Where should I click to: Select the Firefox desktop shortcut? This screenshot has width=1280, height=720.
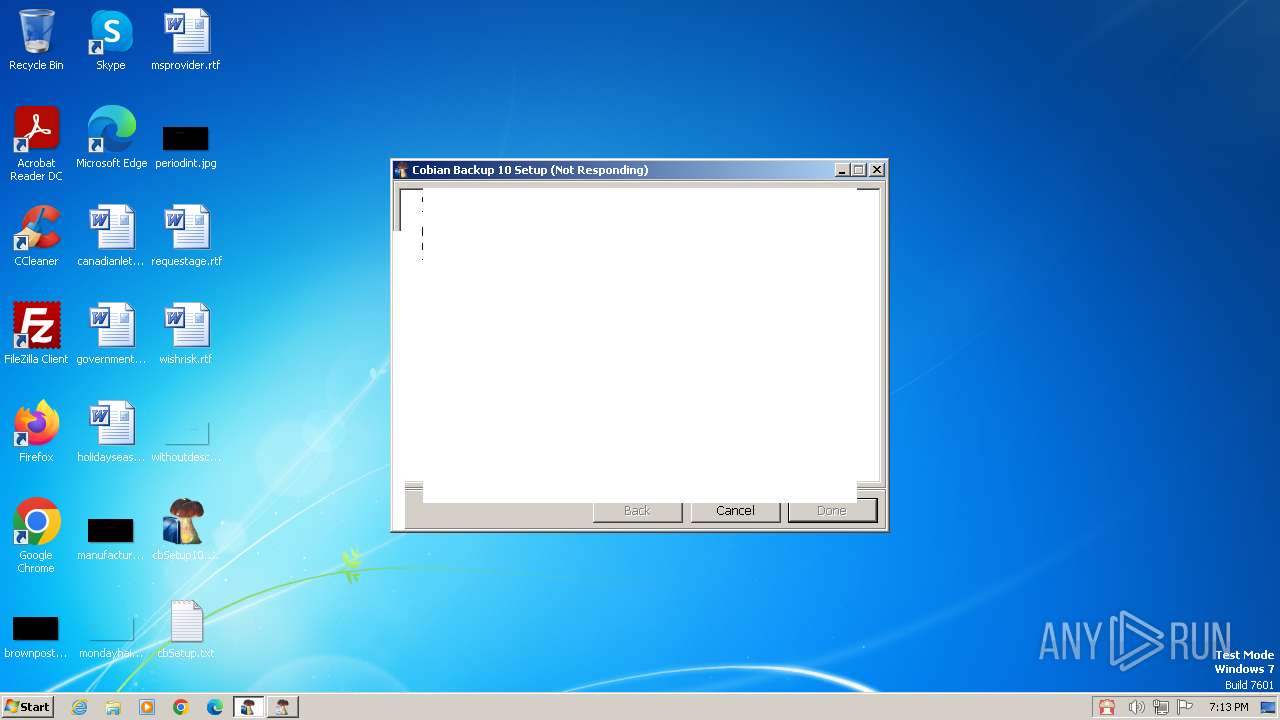[x=36, y=432]
